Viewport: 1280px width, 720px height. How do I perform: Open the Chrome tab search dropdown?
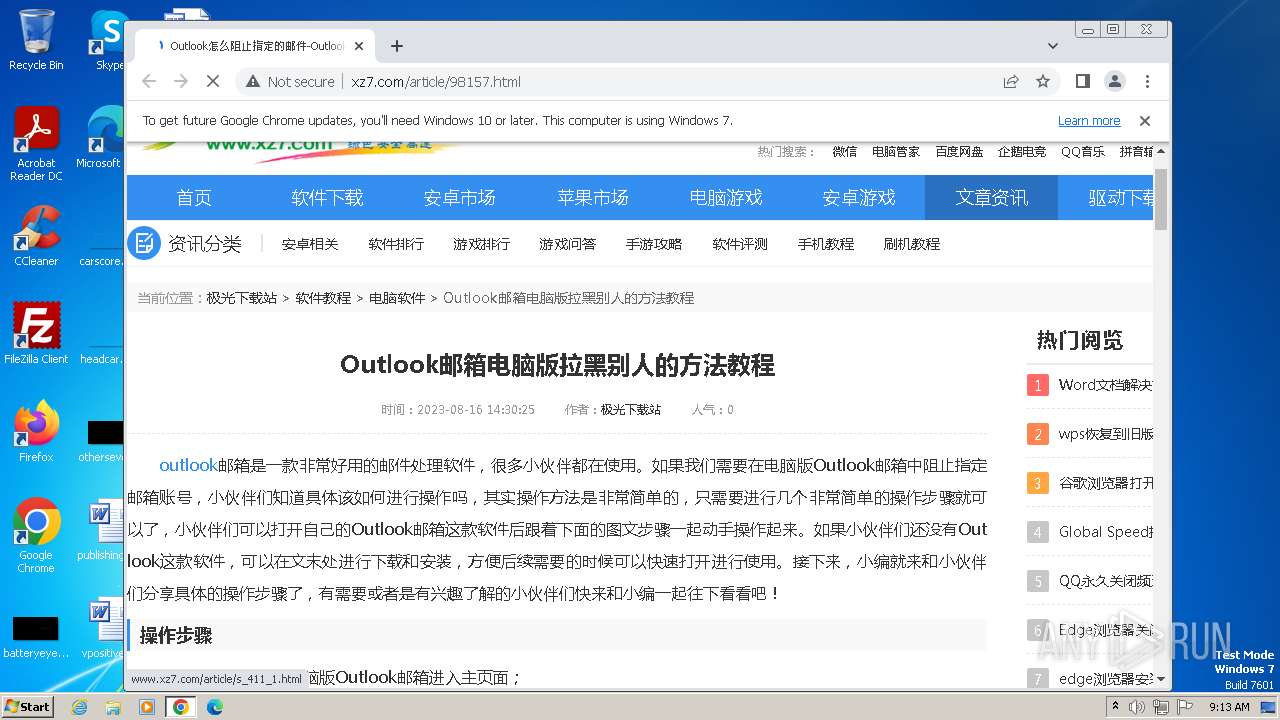pyautogui.click(x=1053, y=46)
